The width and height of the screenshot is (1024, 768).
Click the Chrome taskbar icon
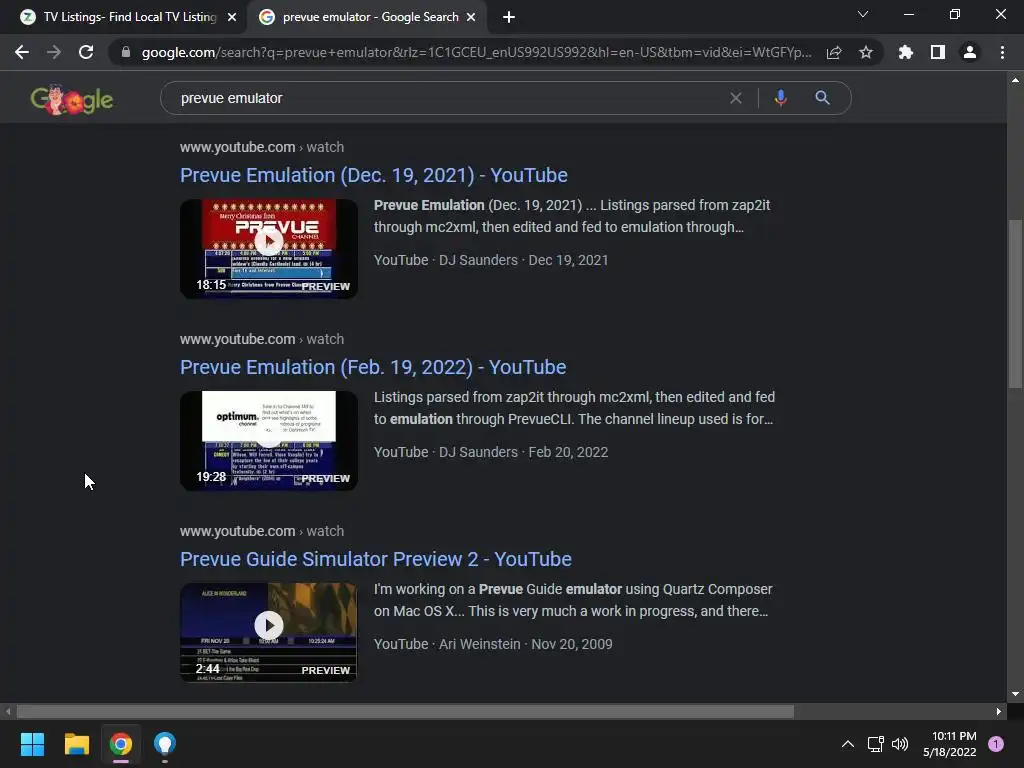click(121, 744)
